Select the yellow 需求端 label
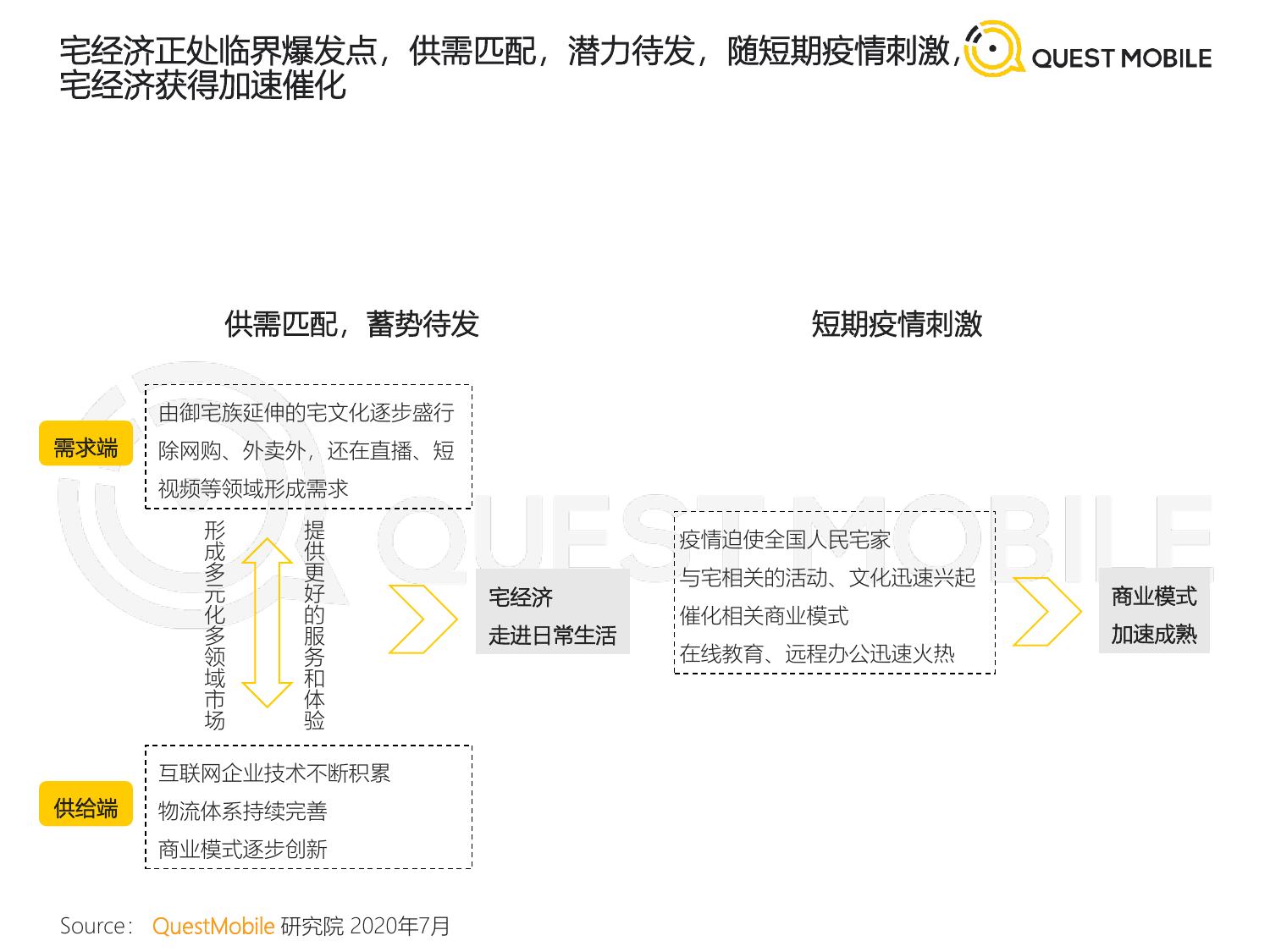The image size is (1270, 952). coord(86,443)
